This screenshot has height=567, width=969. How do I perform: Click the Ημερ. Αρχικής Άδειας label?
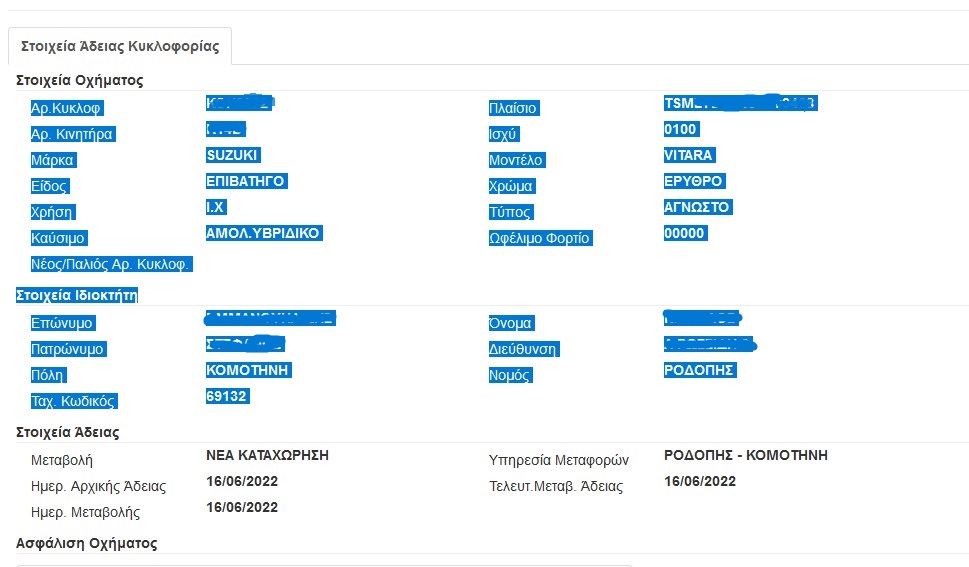(x=98, y=487)
